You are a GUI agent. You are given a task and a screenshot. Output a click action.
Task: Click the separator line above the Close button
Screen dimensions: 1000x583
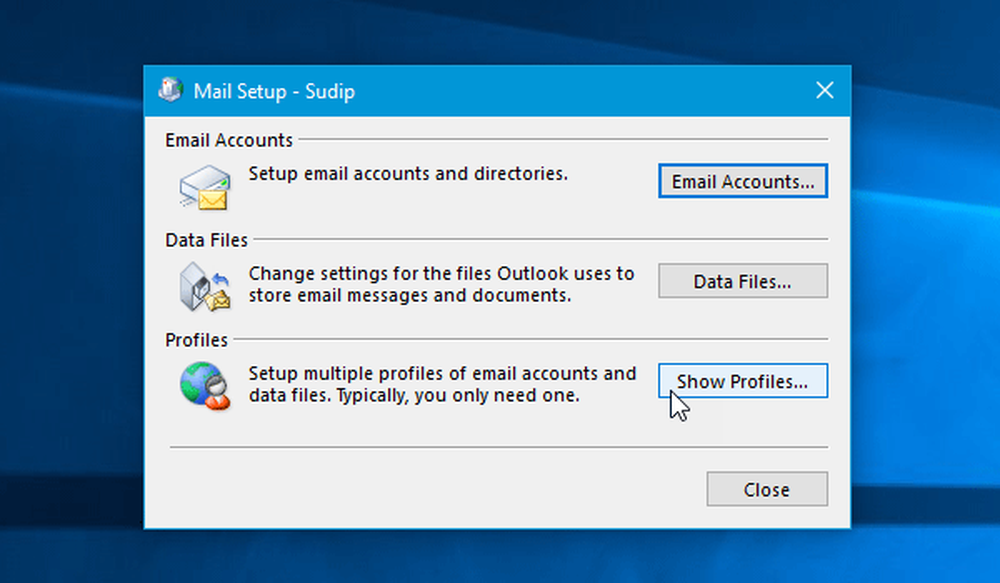click(x=498, y=447)
